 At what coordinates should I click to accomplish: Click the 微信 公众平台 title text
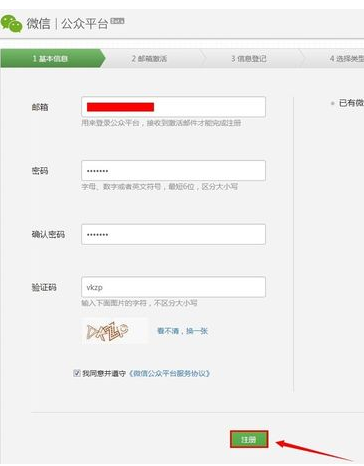click(68, 24)
